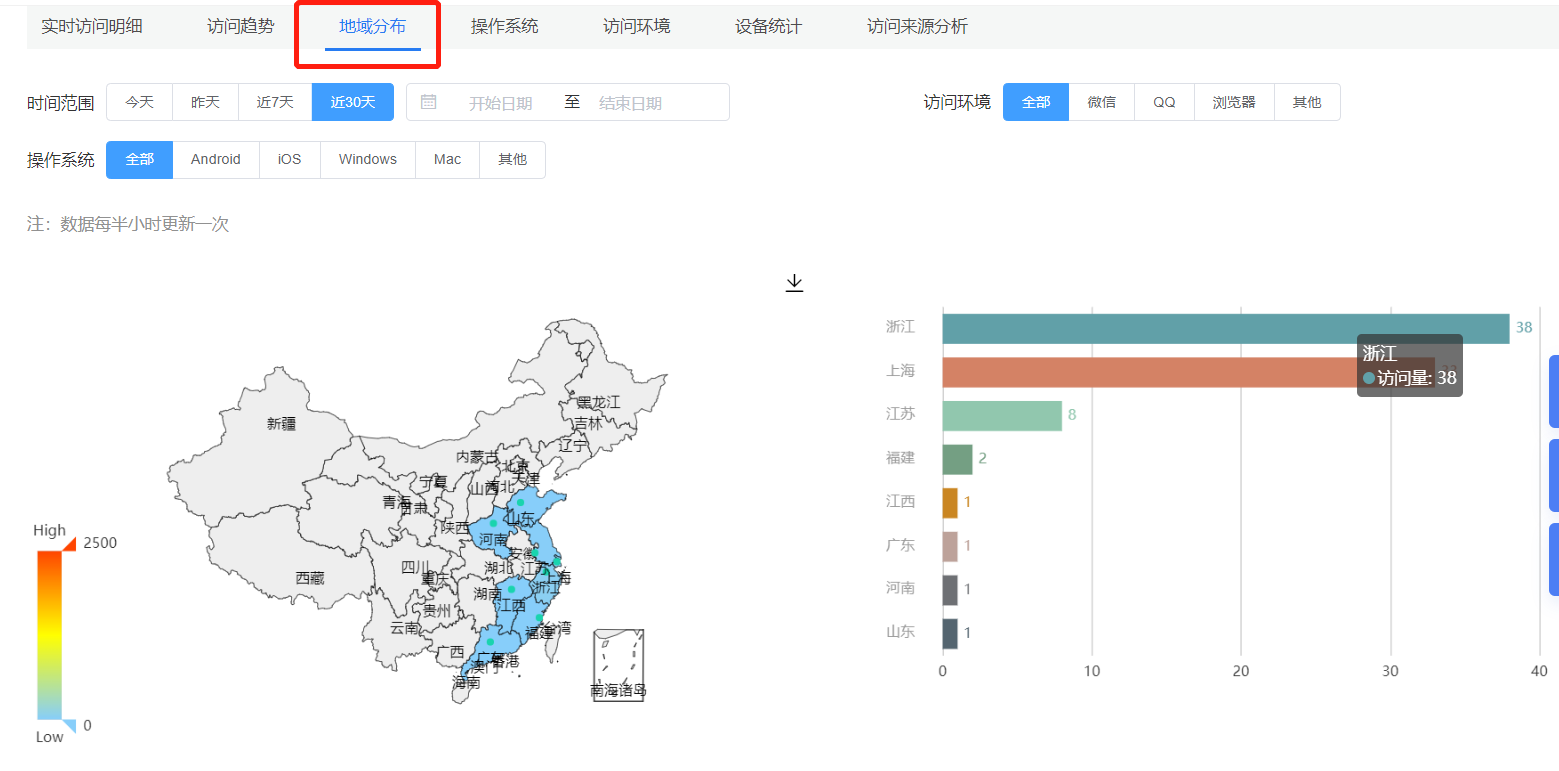Filter access environment by 微信
1559x771 pixels.
[1101, 102]
